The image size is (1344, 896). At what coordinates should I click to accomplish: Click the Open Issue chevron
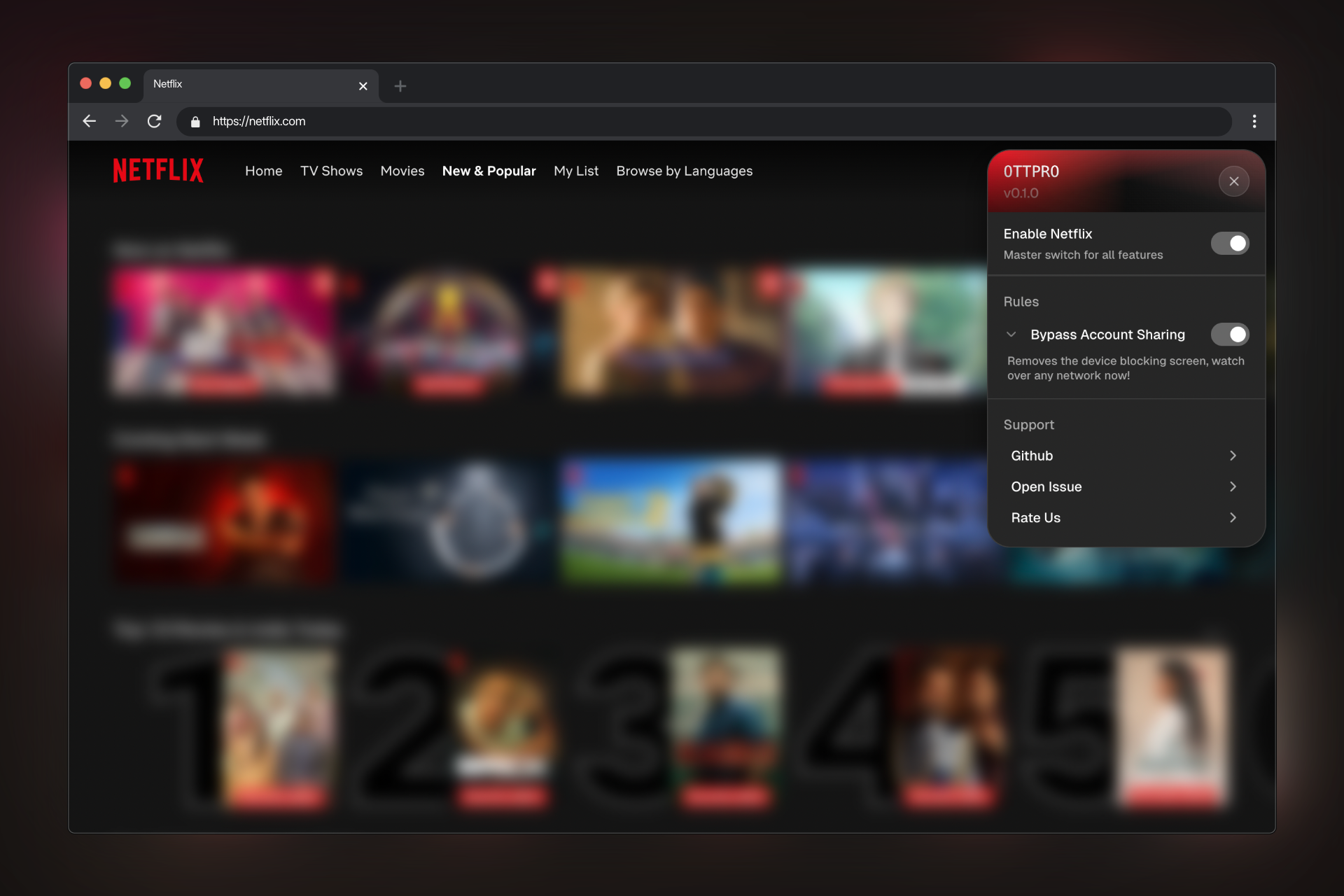[1233, 486]
